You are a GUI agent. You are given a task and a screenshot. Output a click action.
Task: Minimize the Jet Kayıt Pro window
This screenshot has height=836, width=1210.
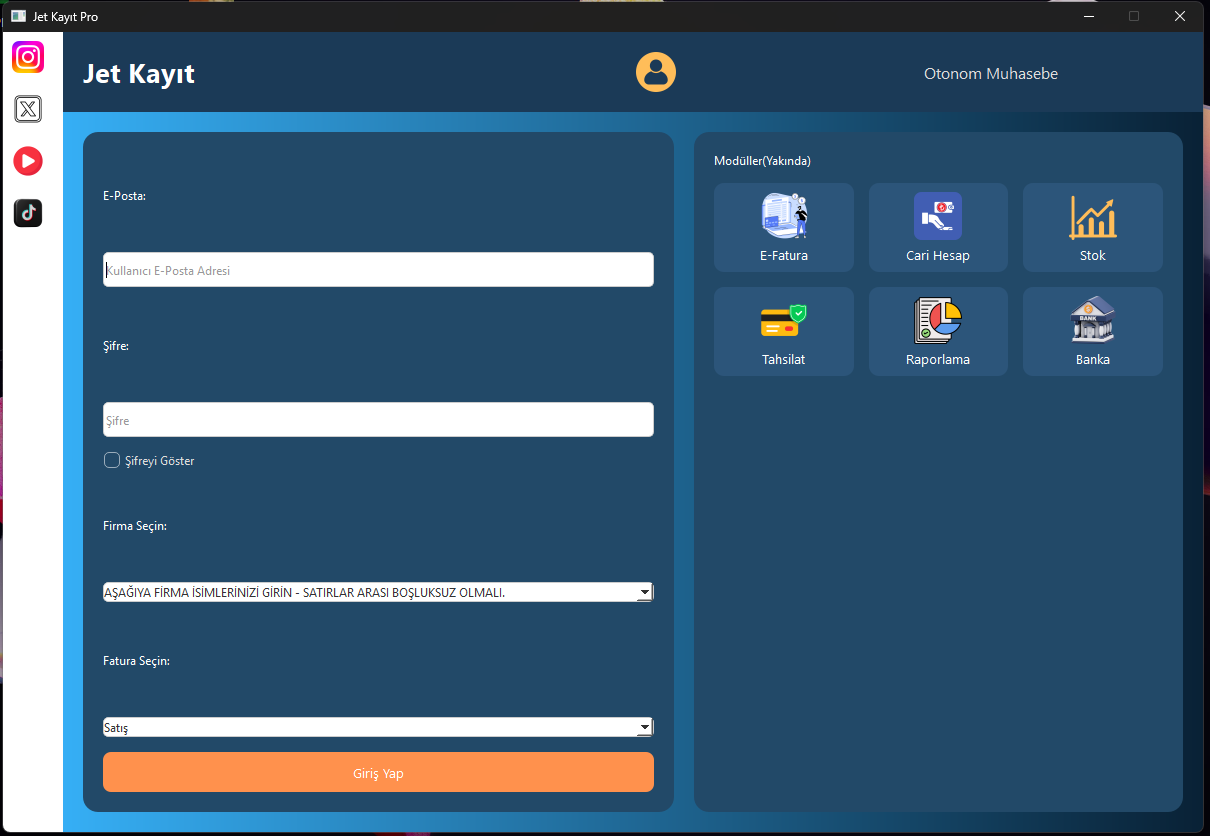pos(1089,16)
